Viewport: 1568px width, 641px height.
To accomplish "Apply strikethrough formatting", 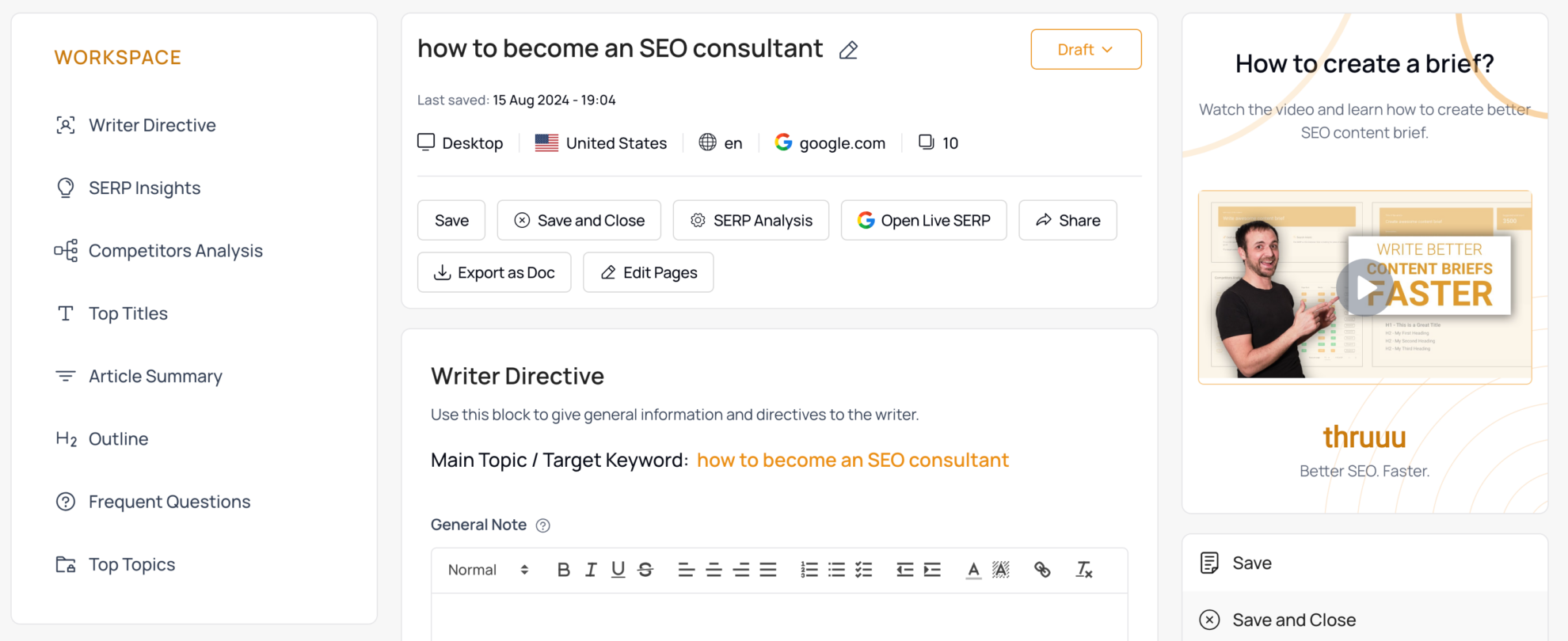I will tap(645, 569).
